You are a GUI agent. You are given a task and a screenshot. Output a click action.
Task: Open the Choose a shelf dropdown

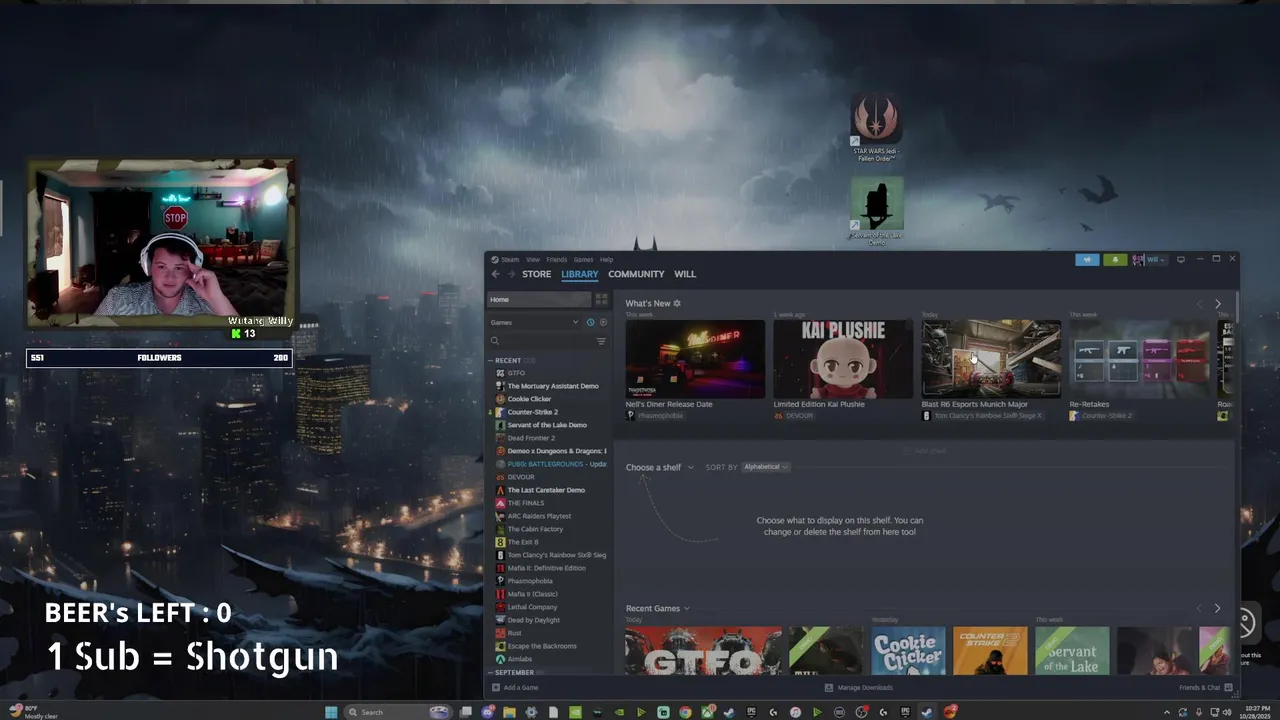coord(659,467)
